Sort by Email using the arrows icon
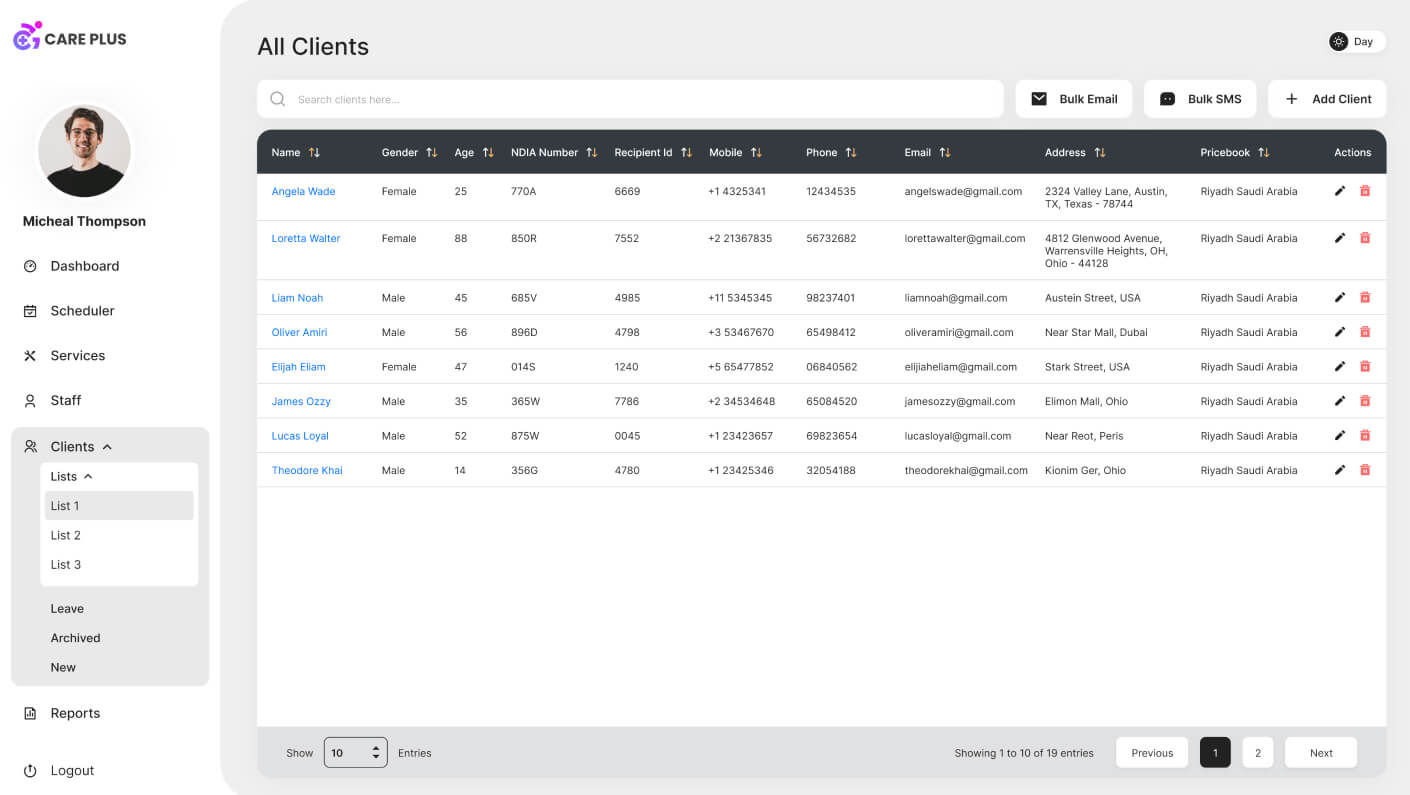 [x=945, y=152]
